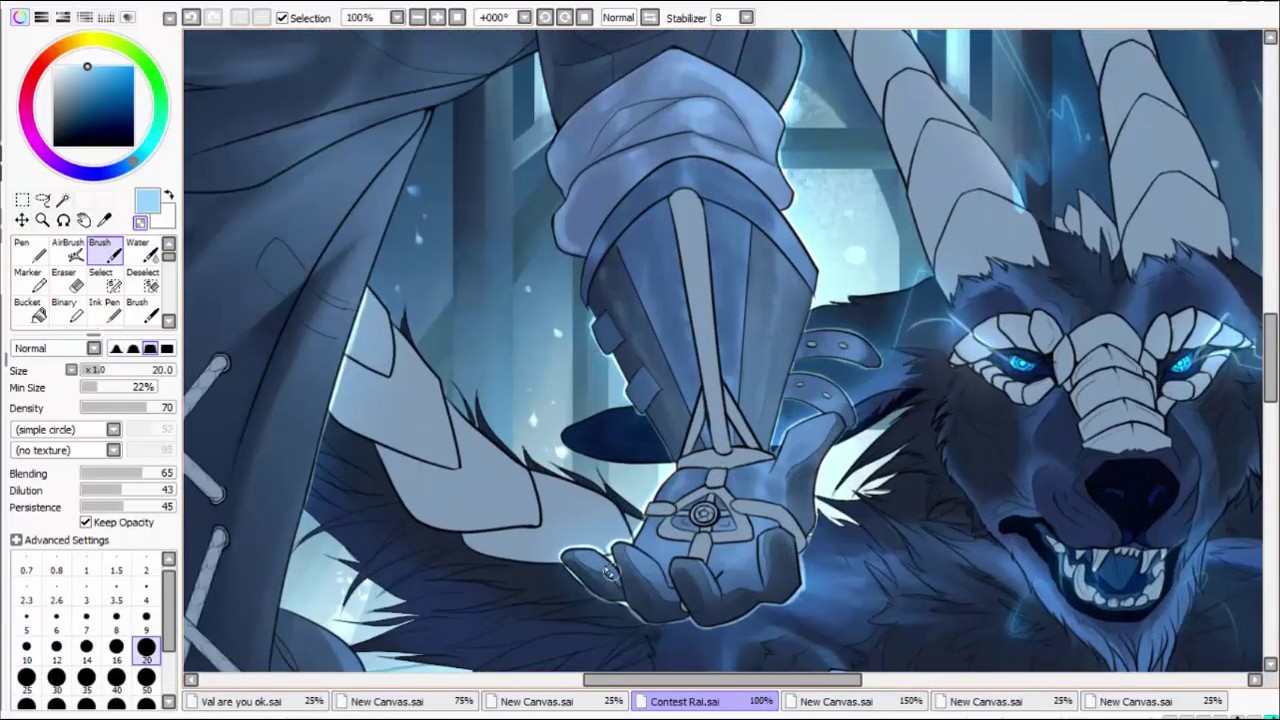Select the rectangular selection tool
The image size is (1280, 720).
pos(22,200)
